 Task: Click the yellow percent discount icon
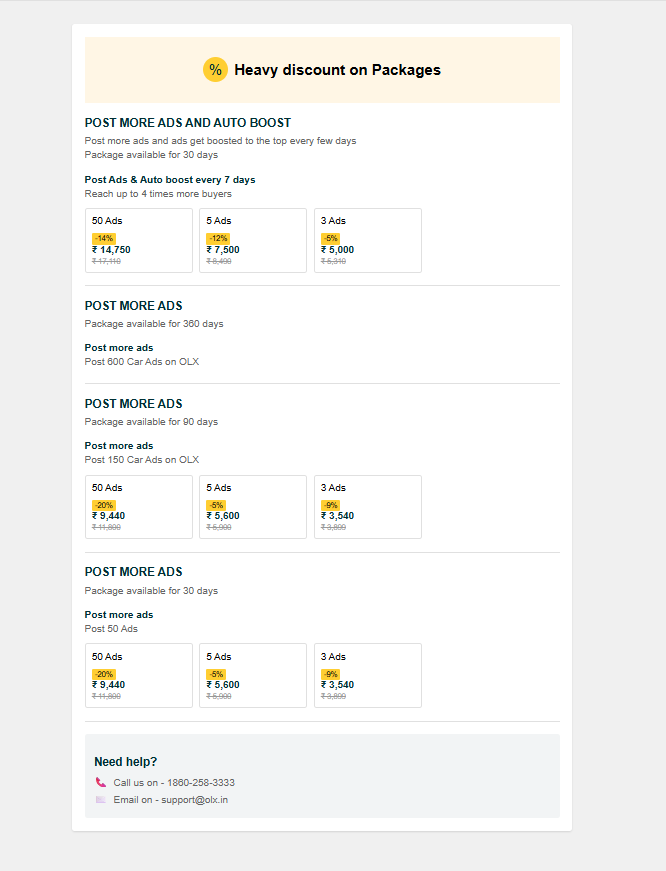(215, 70)
